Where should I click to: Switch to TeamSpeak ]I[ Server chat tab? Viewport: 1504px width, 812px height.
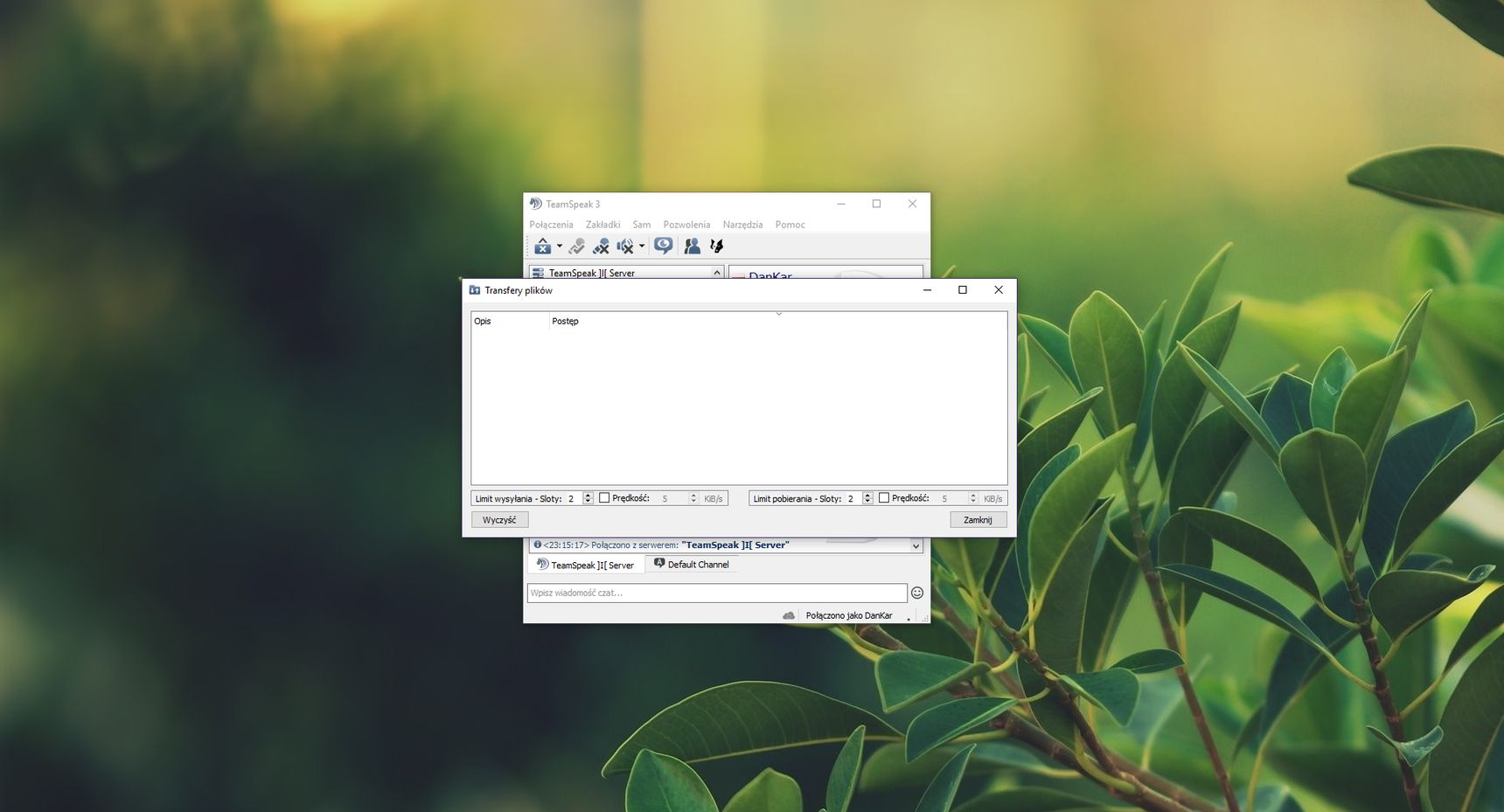tap(585, 565)
